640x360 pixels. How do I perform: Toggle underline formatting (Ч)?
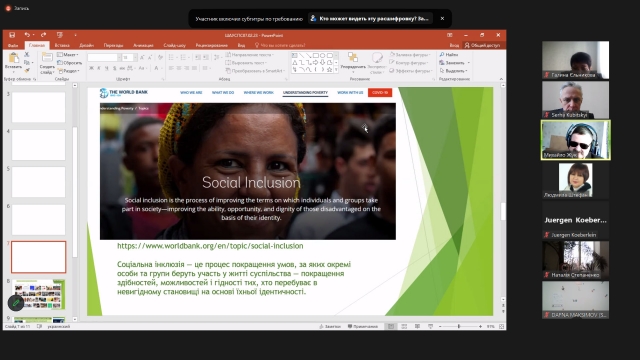click(x=107, y=68)
